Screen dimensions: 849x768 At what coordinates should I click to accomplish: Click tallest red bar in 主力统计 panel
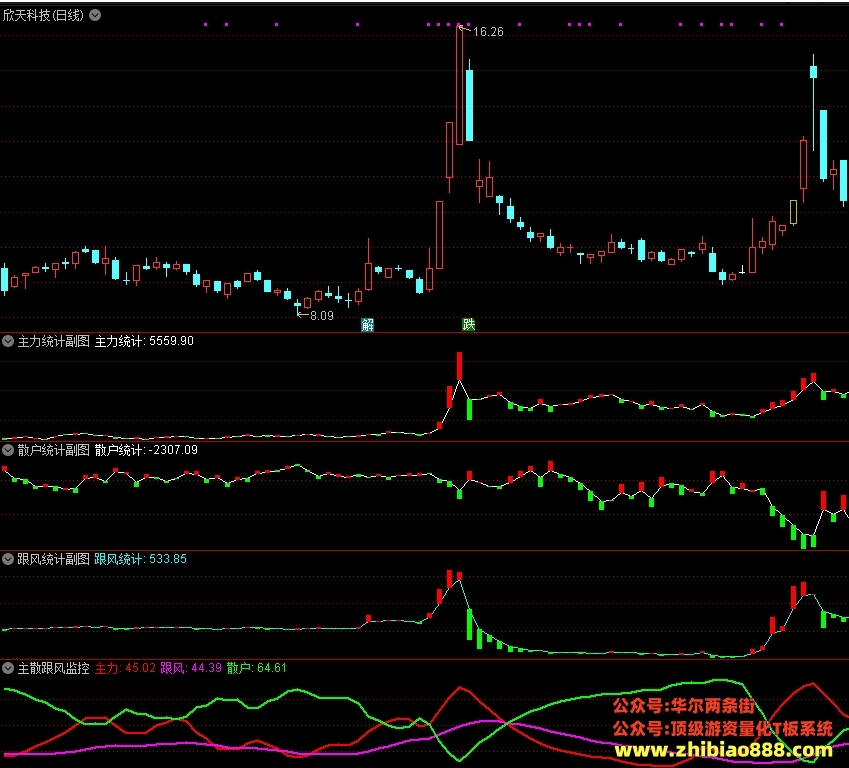coord(460,366)
